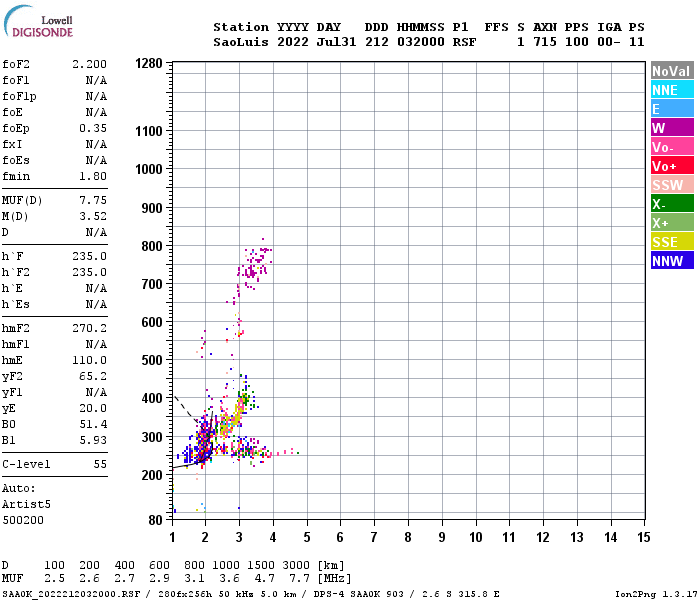
Task: Select the X+ light green legend swatch
Action: 672,223
